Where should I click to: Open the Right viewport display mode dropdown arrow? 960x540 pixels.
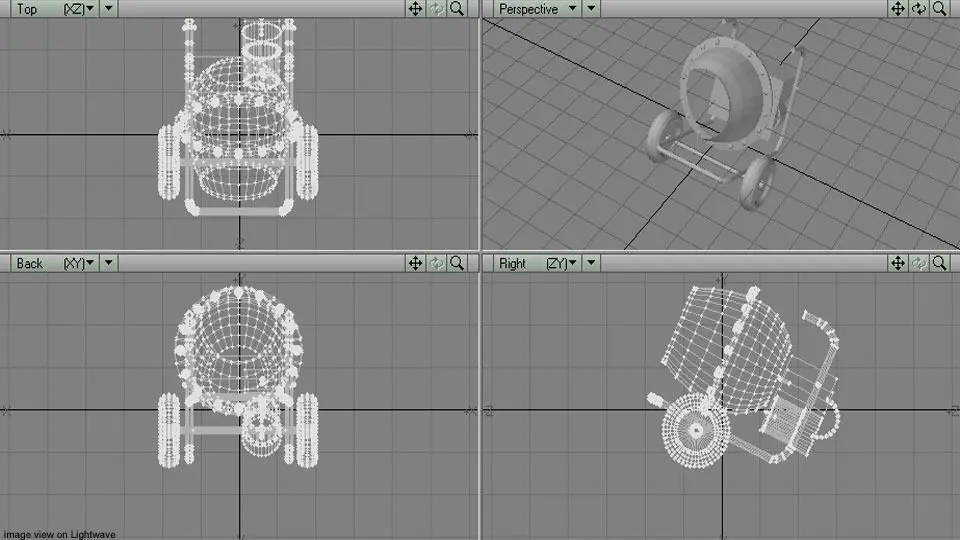coord(591,263)
